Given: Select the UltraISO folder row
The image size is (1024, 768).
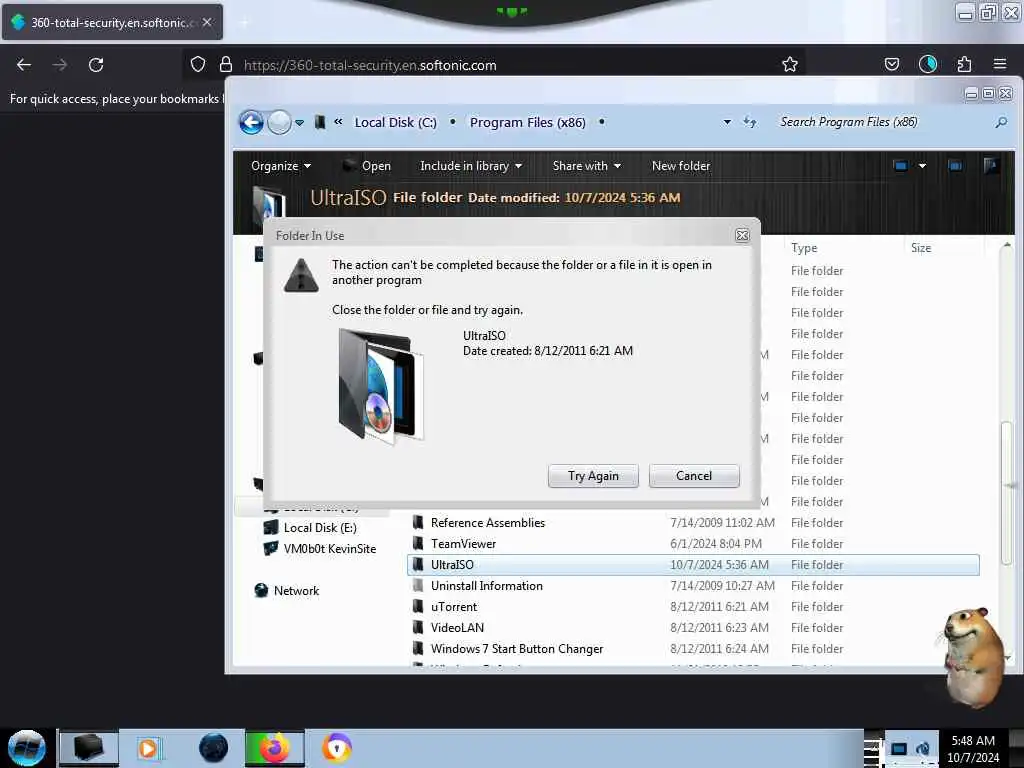Looking at the screenshot, I should point(693,565).
